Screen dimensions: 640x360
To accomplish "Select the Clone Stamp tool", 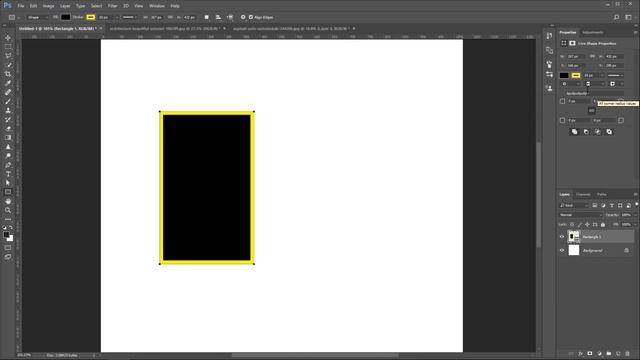I will (x=8, y=110).
